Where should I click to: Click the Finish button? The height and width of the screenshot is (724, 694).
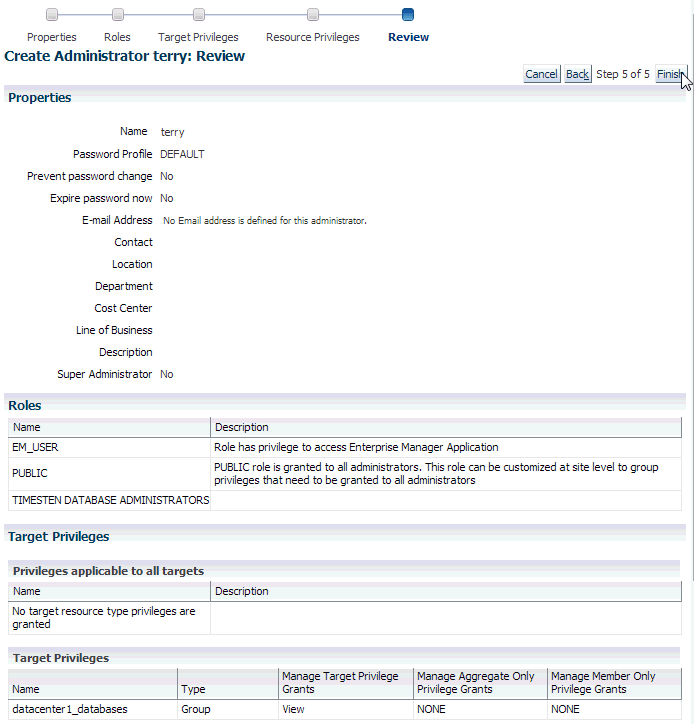pyautogui.click(x=671, y=74)
